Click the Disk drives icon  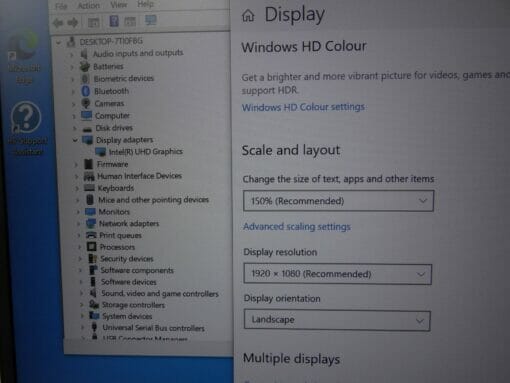87,129
